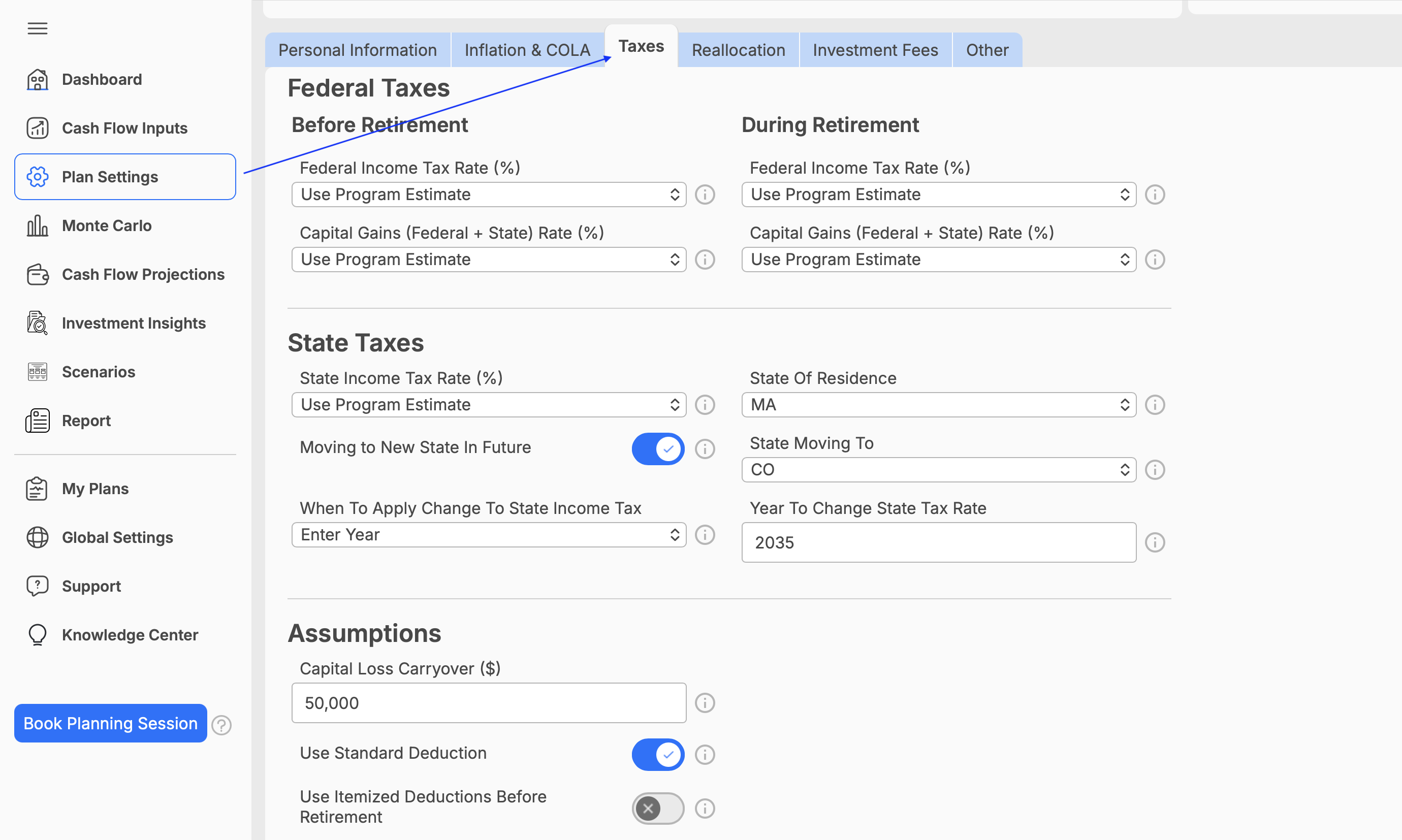Open When To Apply Change dropdown
Screen dimensions: 1402x840
489,534
